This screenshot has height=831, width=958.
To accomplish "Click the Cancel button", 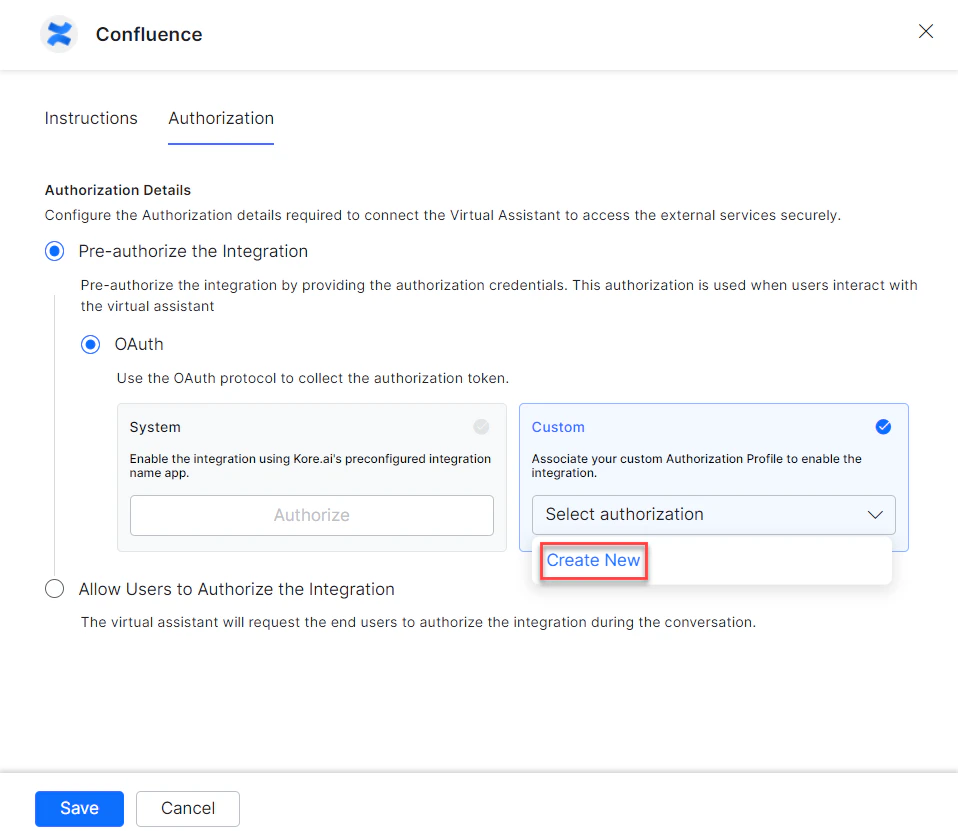I will point(187,808).
